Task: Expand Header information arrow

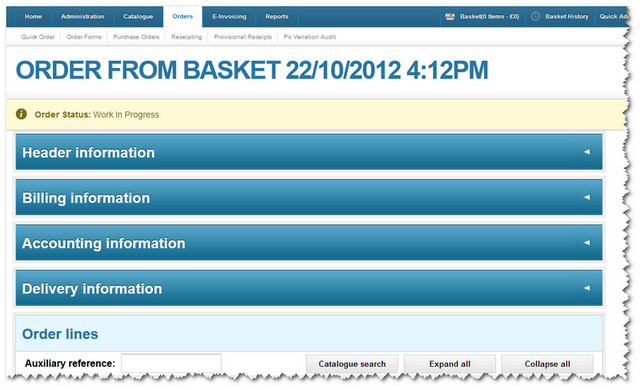Action: (587, 152)
